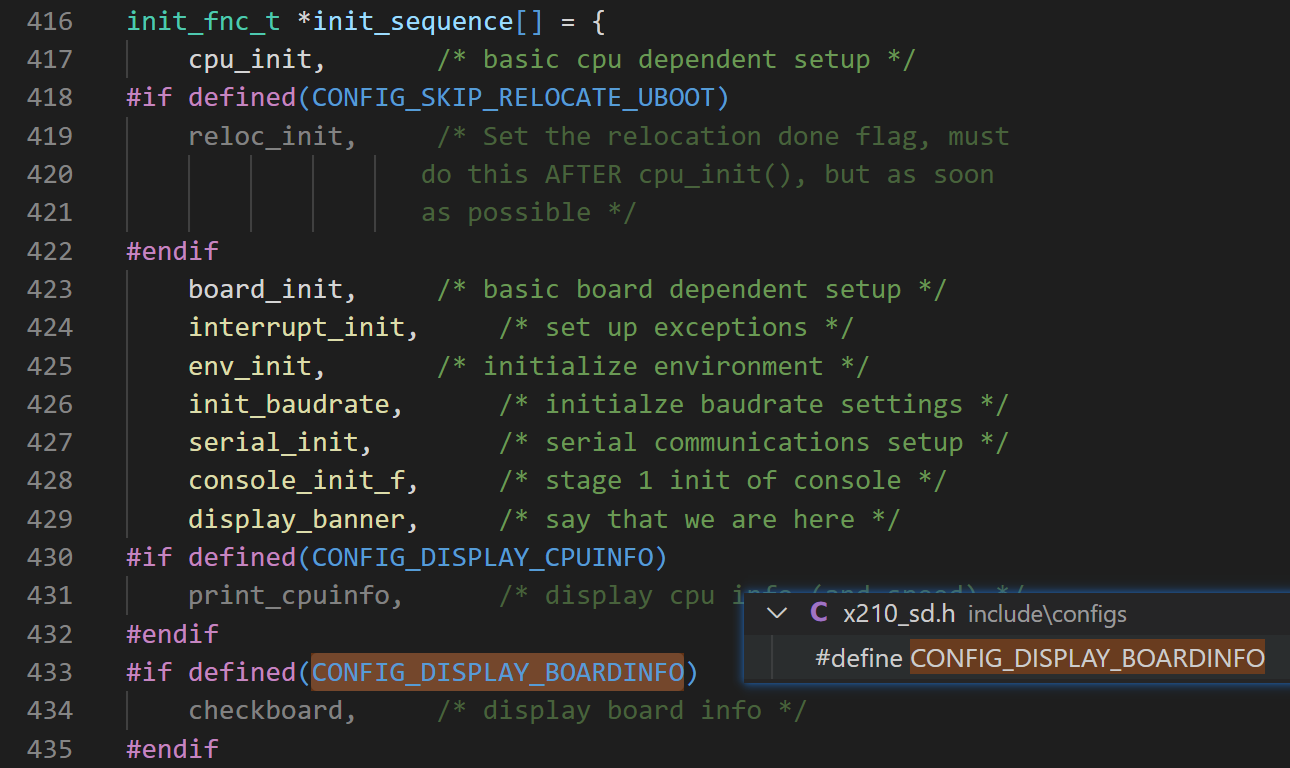This screenshot has width=1290, height=768.
Task: Click the highlighted CONFIG_DISPLAY_BOARDINFO macro on line 433
Action: [x=498, y=672]
